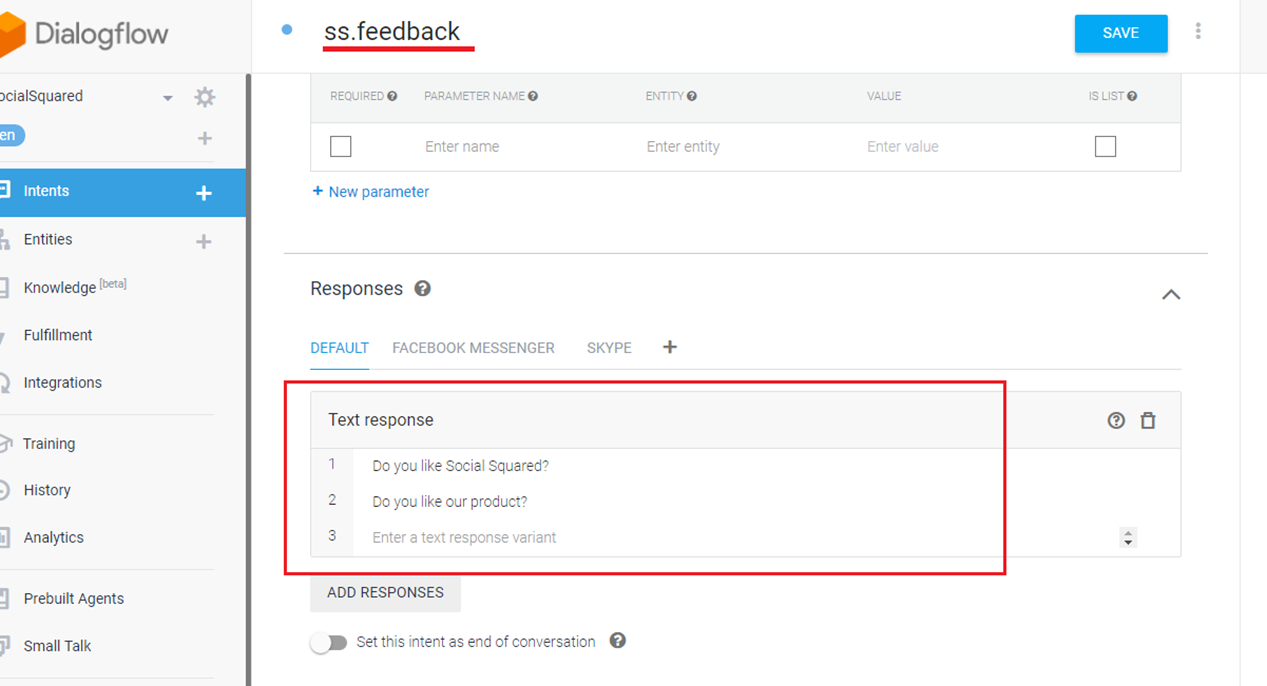Click help icon beside Responses heading
Image resolution: width=1267 pixels, height=686 pixels.
[x=423, y=288]
